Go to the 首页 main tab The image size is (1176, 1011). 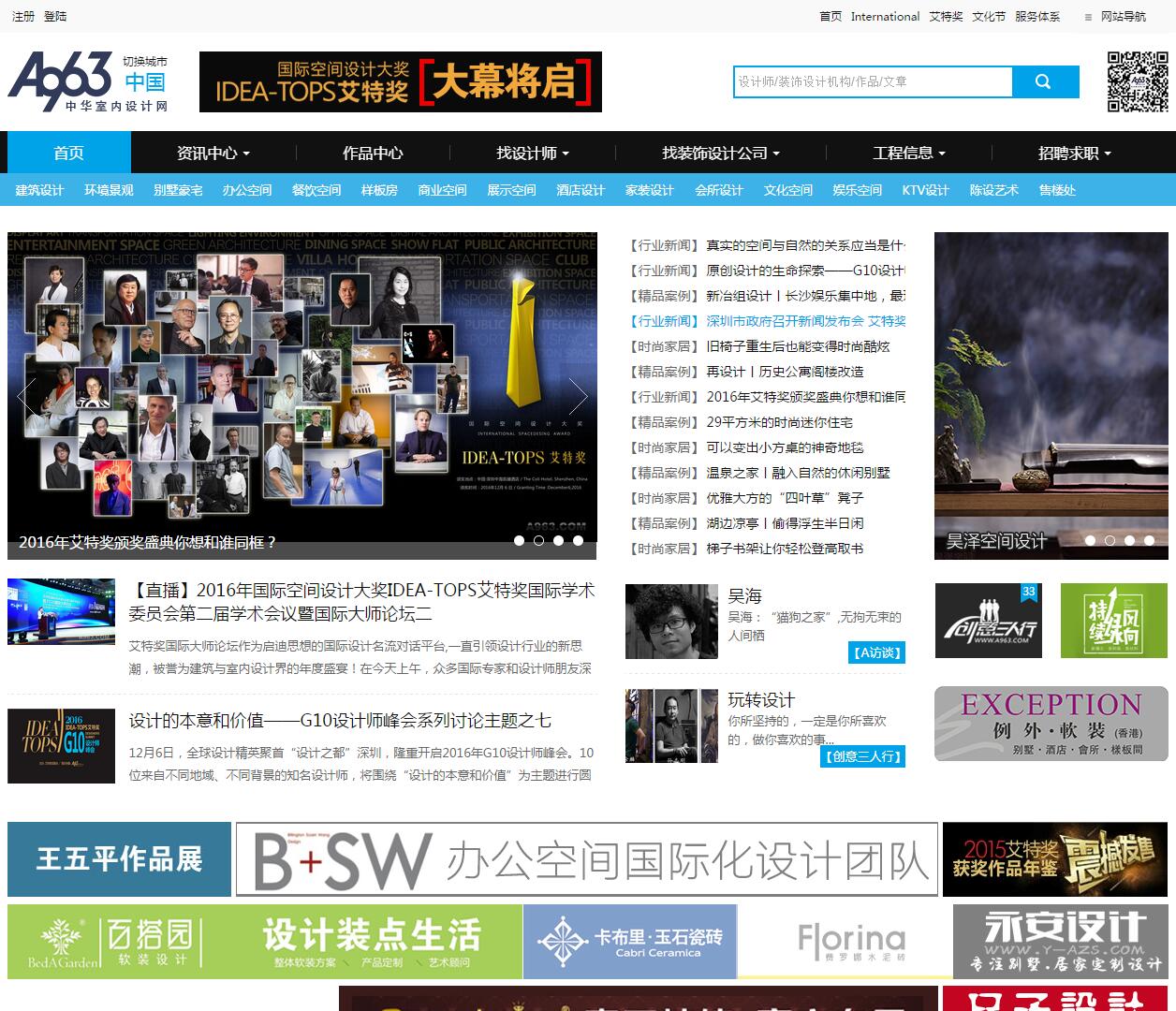point(69,153)
